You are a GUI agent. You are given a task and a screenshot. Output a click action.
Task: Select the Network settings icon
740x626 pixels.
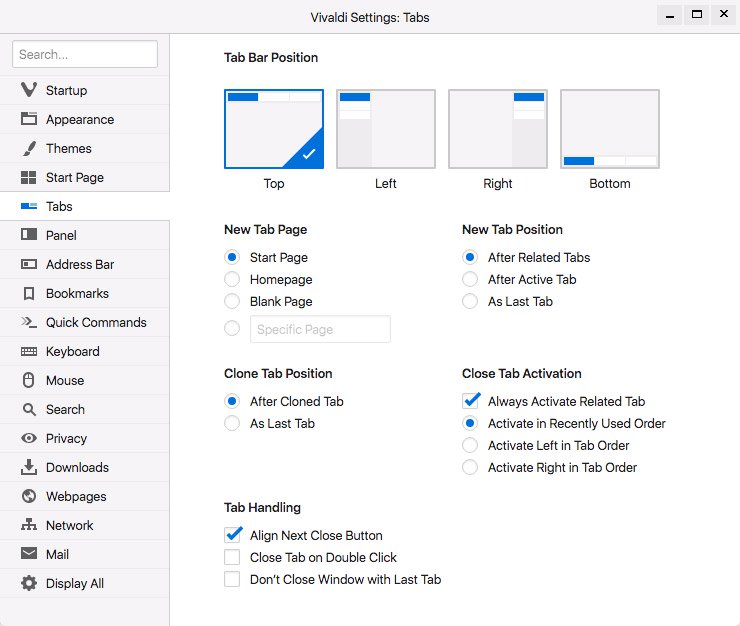pyautogui.click(x=29, y=524)
